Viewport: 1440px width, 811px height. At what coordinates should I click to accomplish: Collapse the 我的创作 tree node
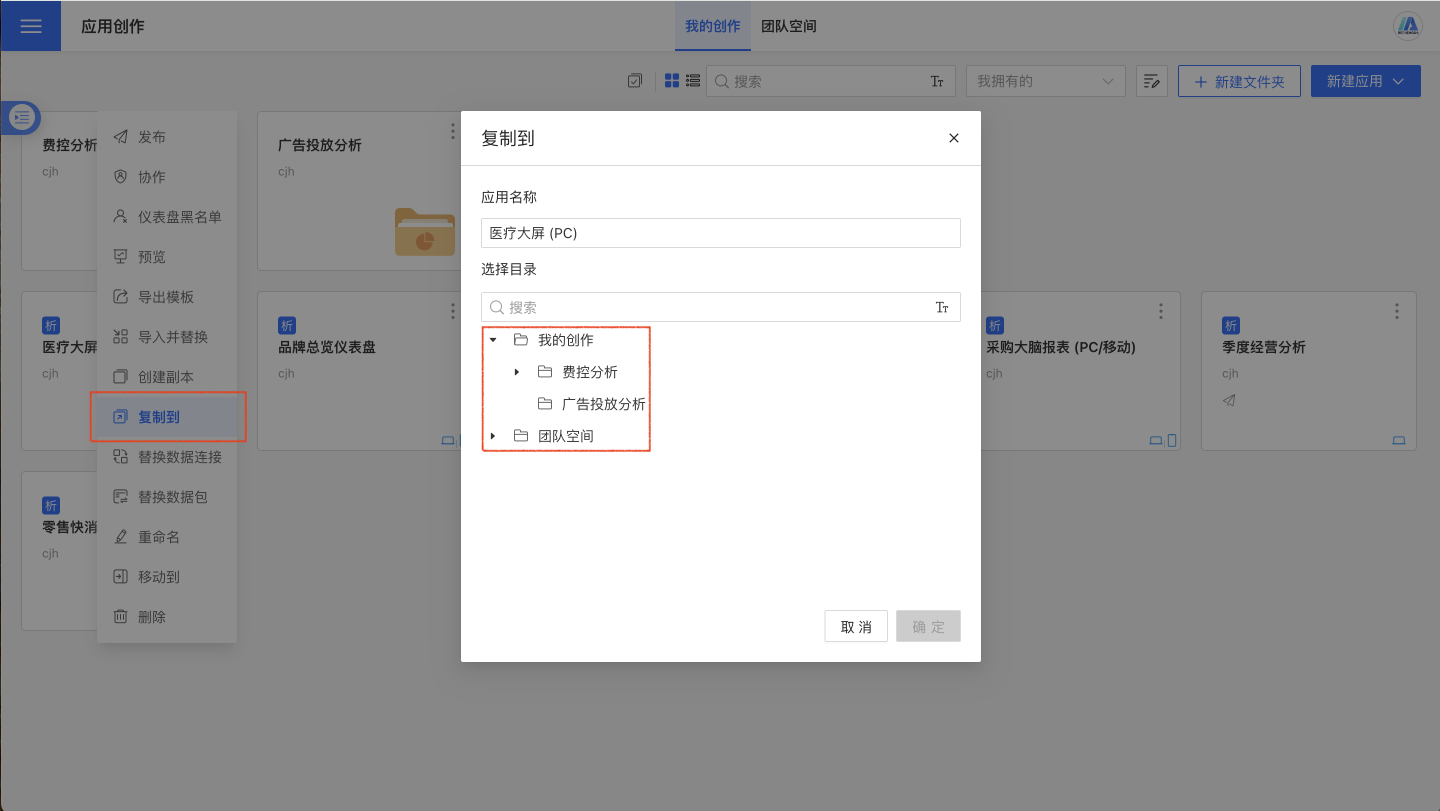(x=493, y=340)
